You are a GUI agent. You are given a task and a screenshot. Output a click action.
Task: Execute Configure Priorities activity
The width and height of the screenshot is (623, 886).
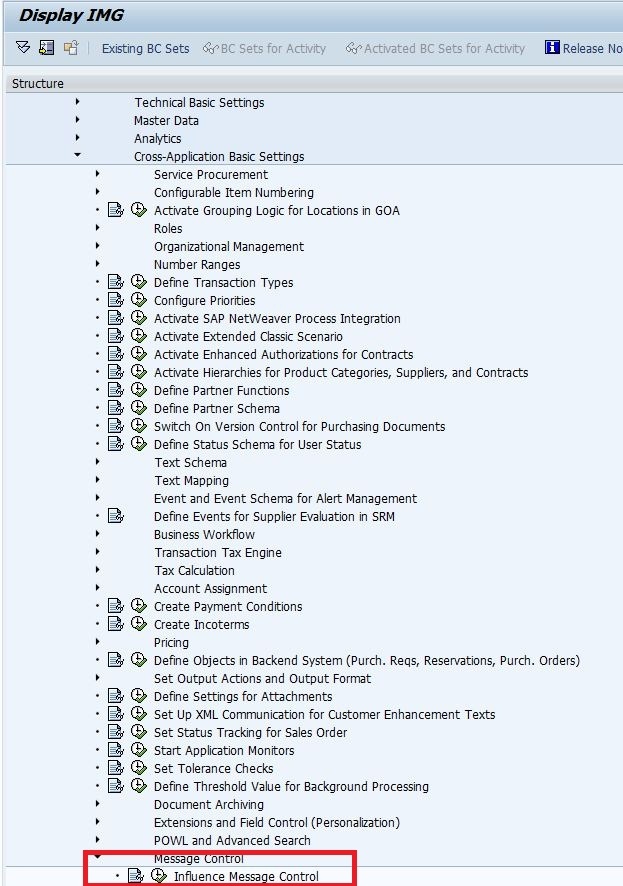[x=139, y=299]
